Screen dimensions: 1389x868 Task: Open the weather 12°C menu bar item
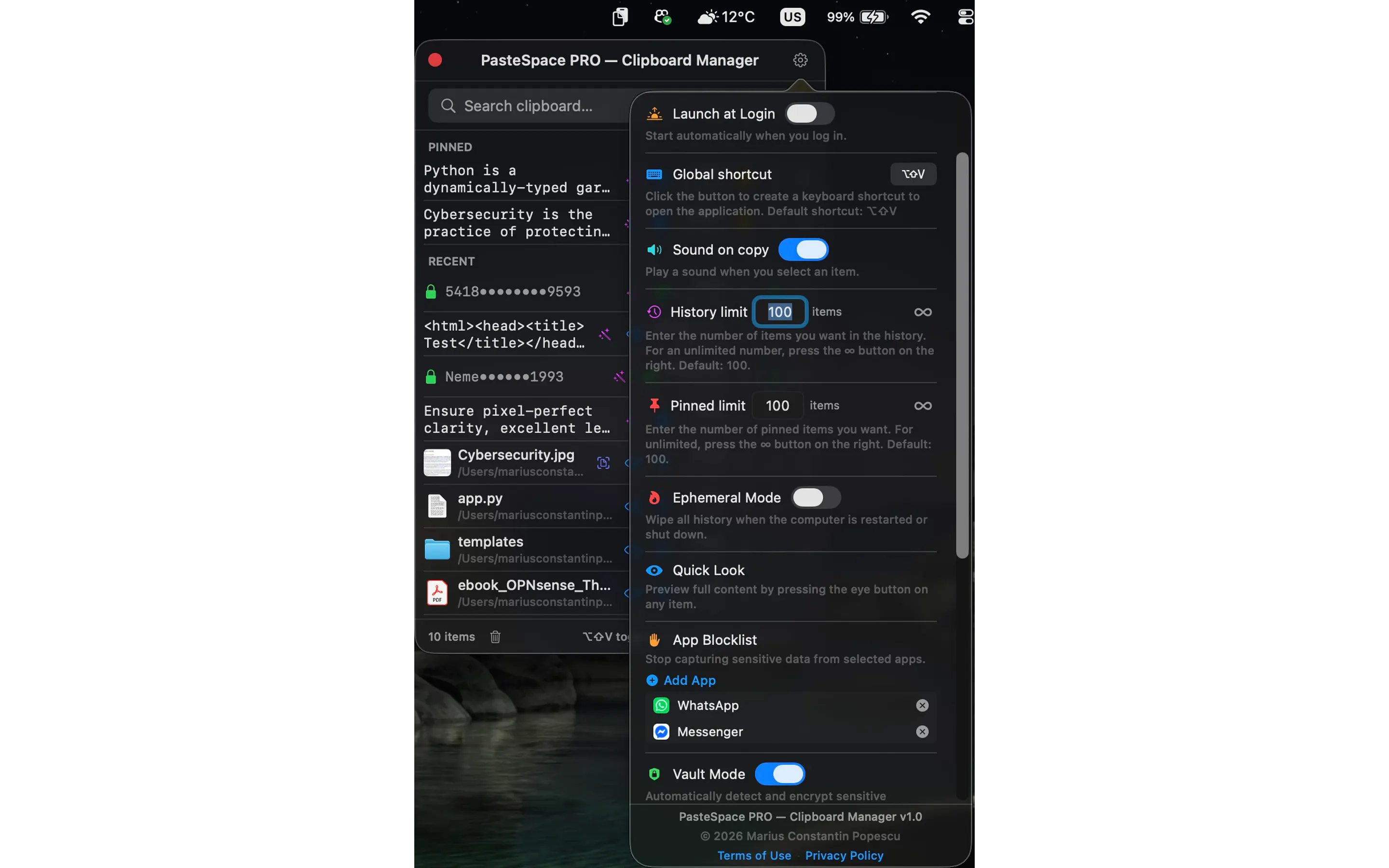(726, 17)
